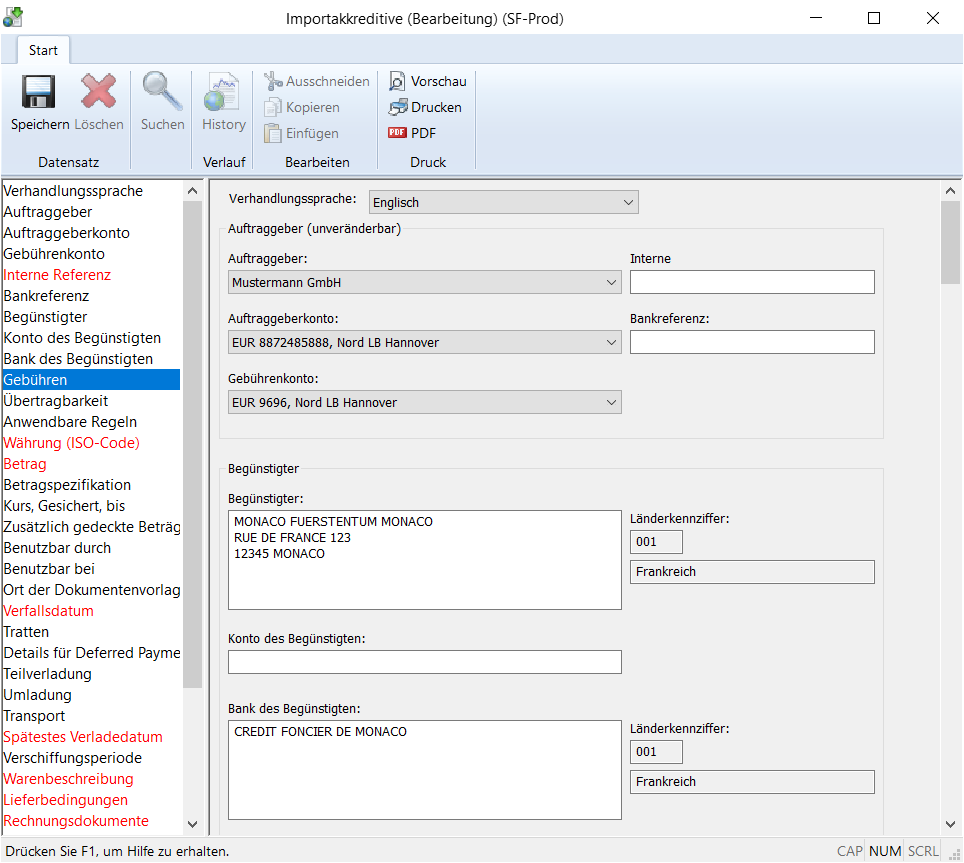Export using the PDF icon

pyautogui.click(x=398, y=133)
